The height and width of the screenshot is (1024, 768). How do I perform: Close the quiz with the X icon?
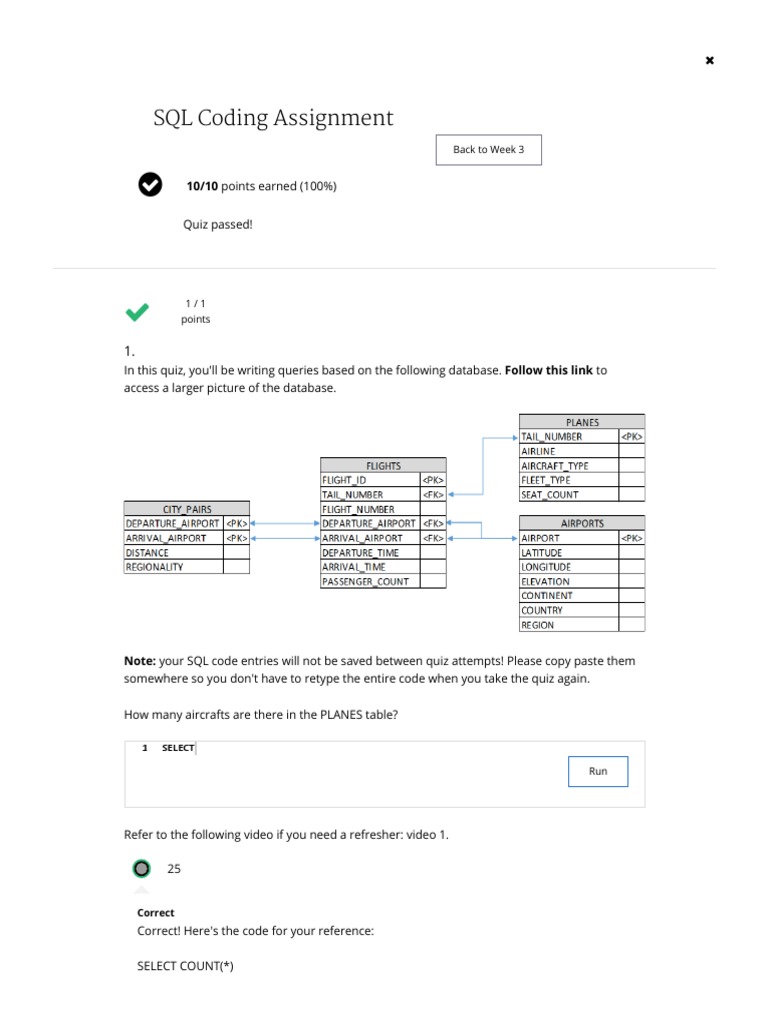710,61
